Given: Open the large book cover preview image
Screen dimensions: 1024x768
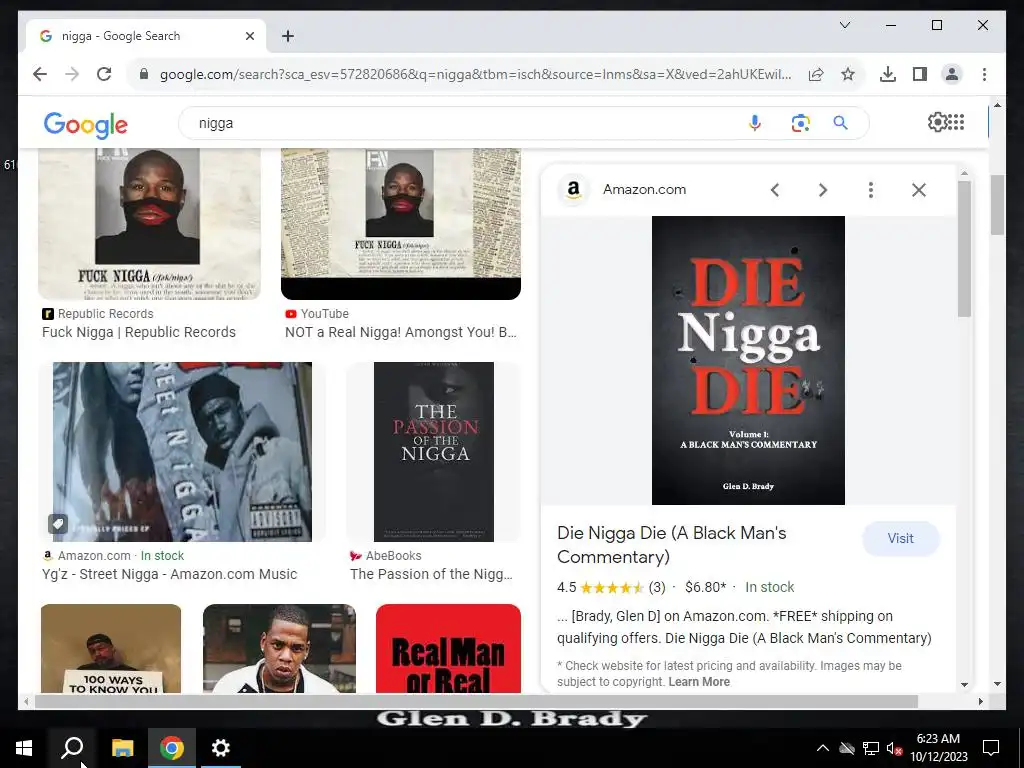Looking at the screenshot, I should [x=748, y=360].
